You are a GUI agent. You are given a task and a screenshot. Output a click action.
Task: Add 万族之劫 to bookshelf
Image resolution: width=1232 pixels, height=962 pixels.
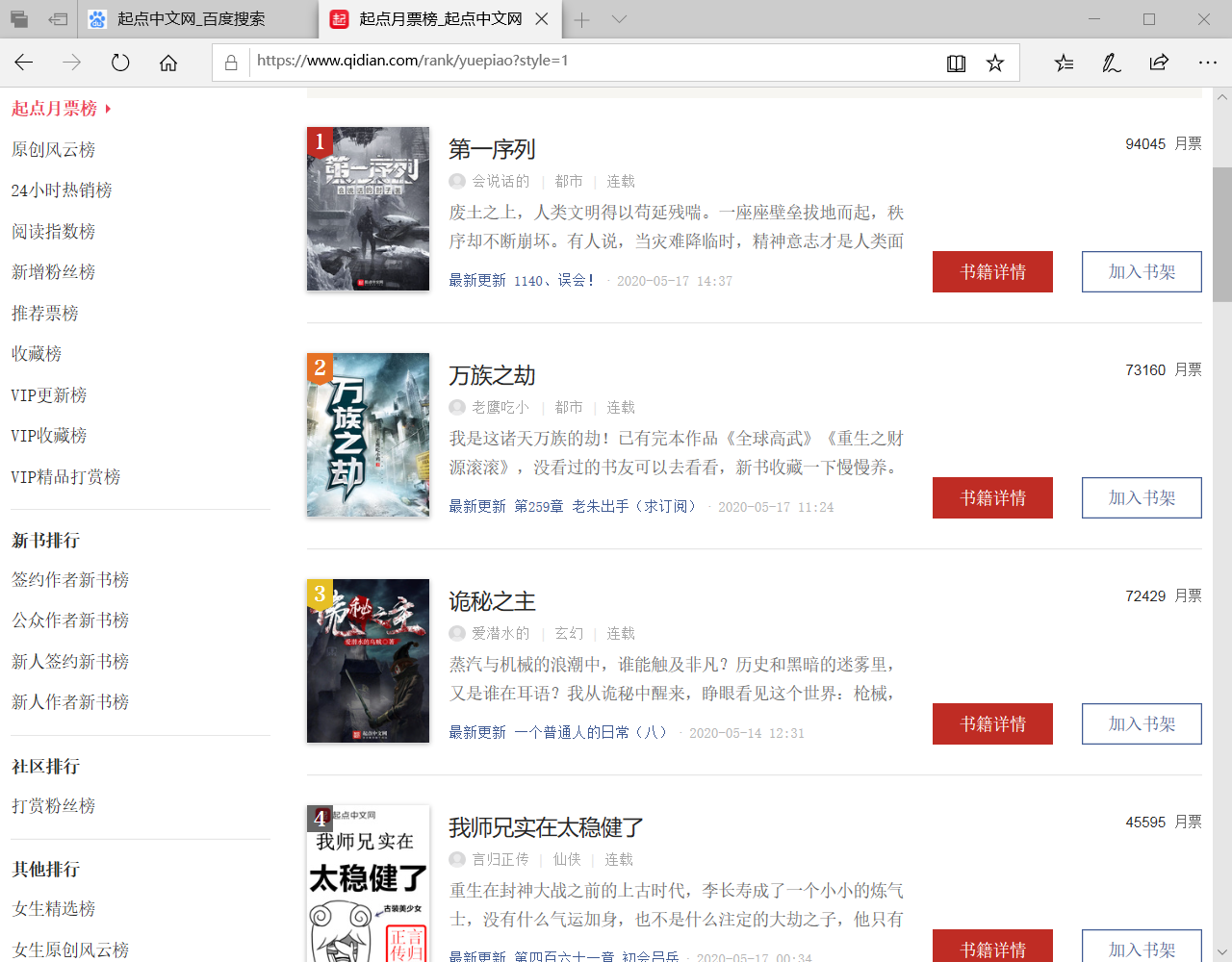(1142, 498)
